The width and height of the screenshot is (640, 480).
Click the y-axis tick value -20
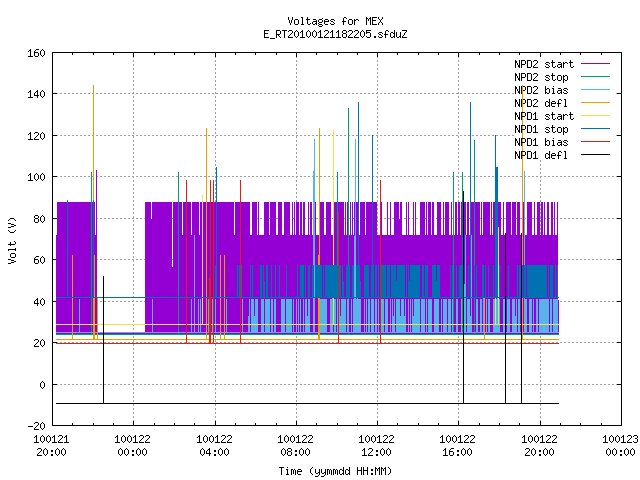pos(36,426)
